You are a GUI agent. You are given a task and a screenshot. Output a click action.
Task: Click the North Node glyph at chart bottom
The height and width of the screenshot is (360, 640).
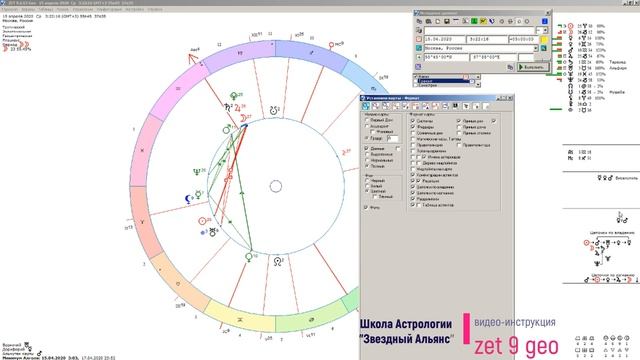click(278, 262)
